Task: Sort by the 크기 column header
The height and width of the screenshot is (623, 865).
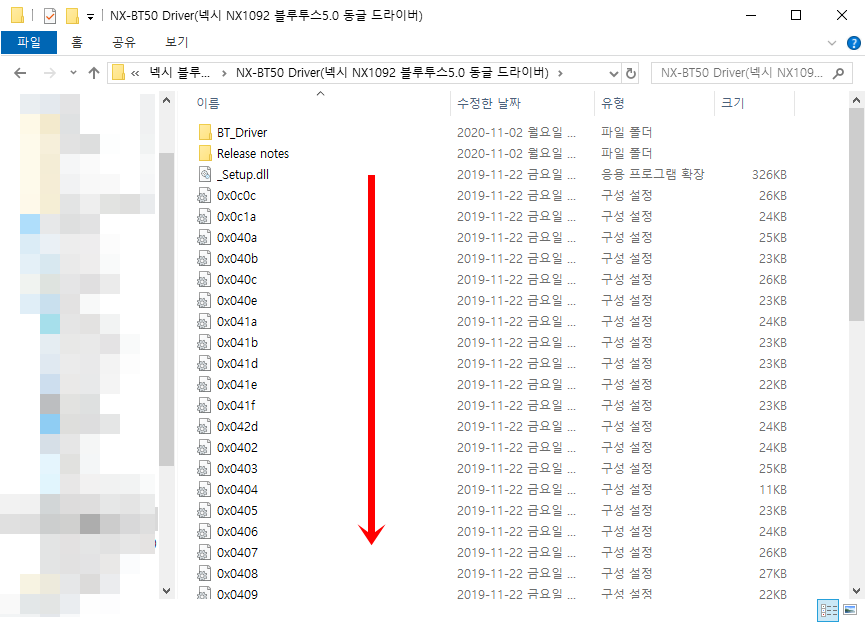Action: point(733,103)
